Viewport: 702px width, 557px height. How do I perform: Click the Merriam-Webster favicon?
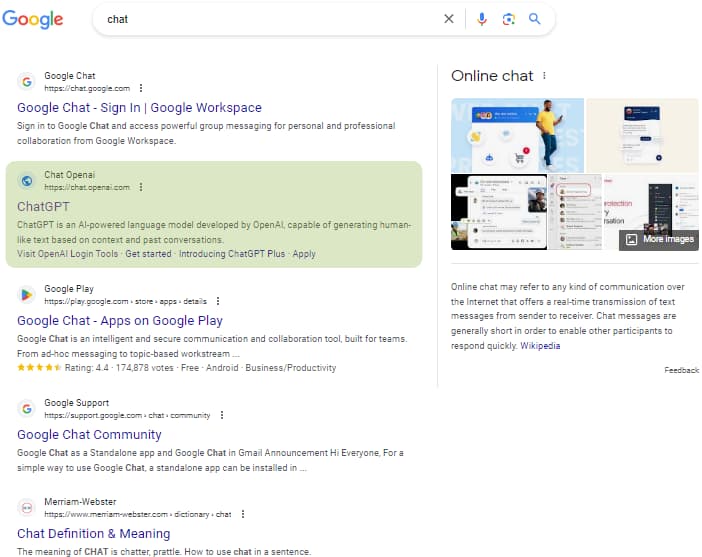27,508
